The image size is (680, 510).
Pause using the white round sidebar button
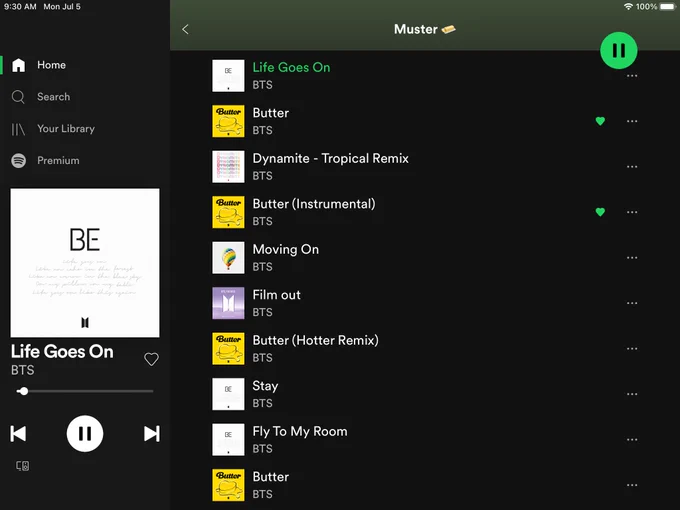[x=85, y=434]
